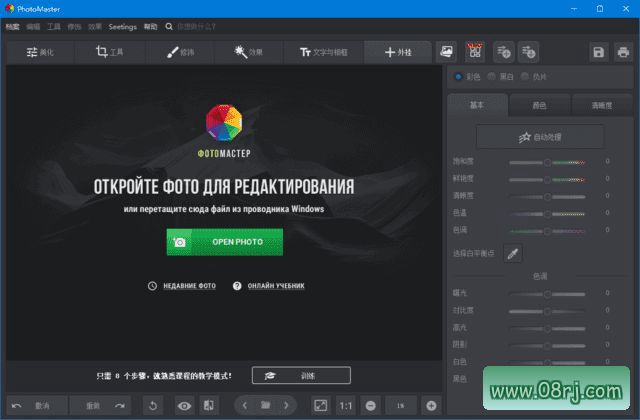
Task: Click the first slider handle in the tone section
Action: tap(547, 294)
